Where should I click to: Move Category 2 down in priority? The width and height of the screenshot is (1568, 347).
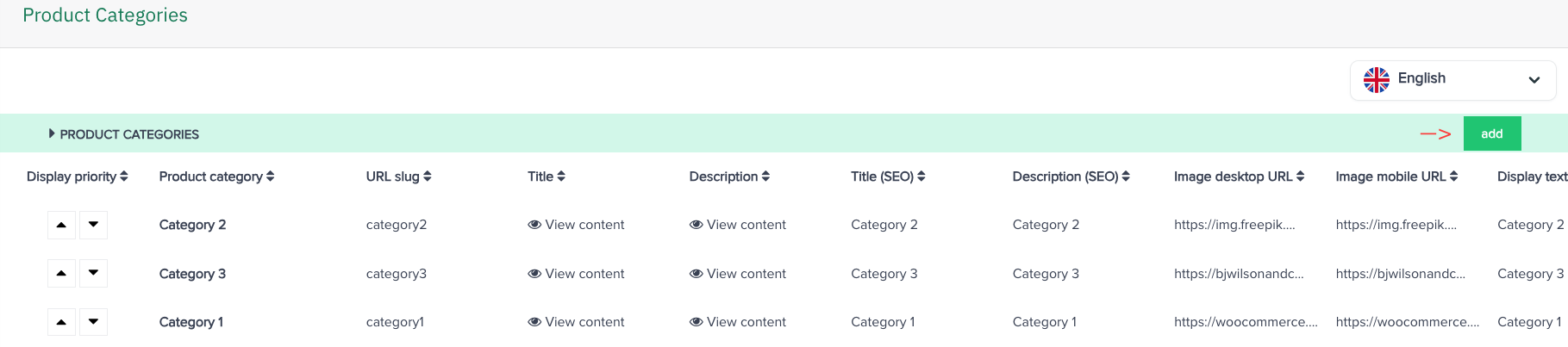tap(93, 225)
